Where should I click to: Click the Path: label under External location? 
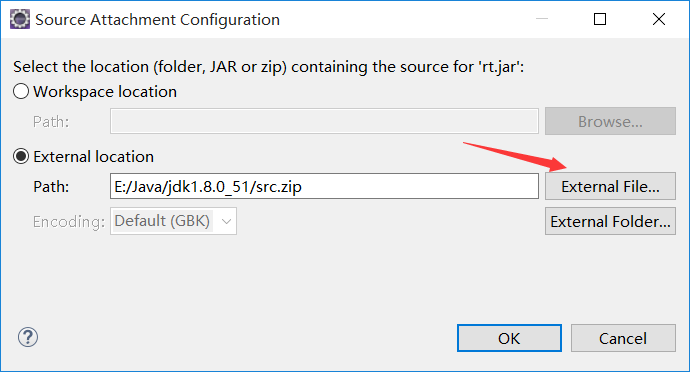click(51, 187)
